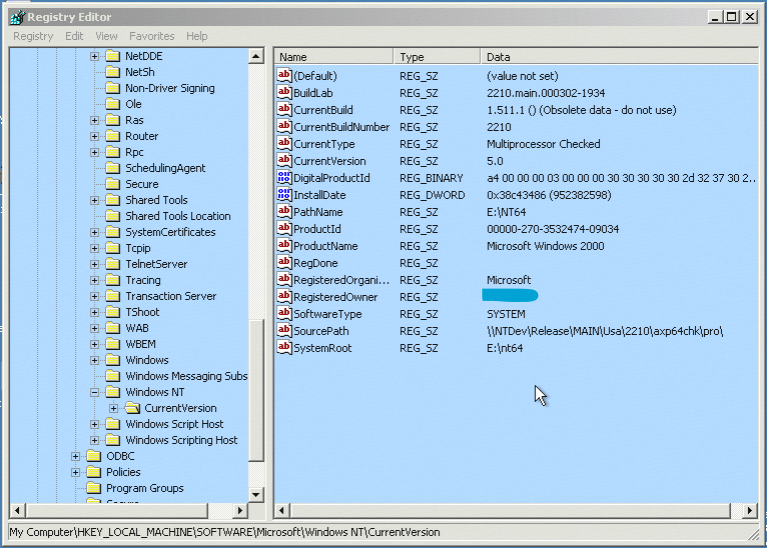Click the Policies folder icon
Viewport: 767px width, 548px height.
tap(94, 472)
